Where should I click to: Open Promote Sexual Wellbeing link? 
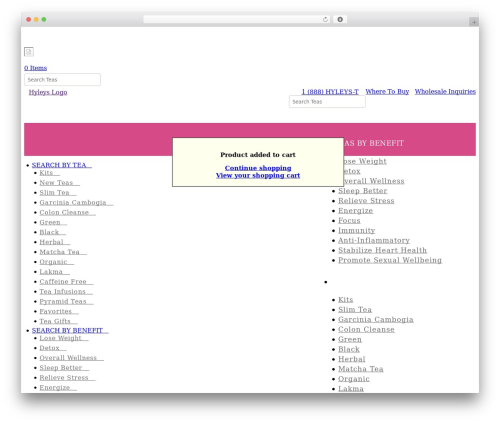point(390,260)
